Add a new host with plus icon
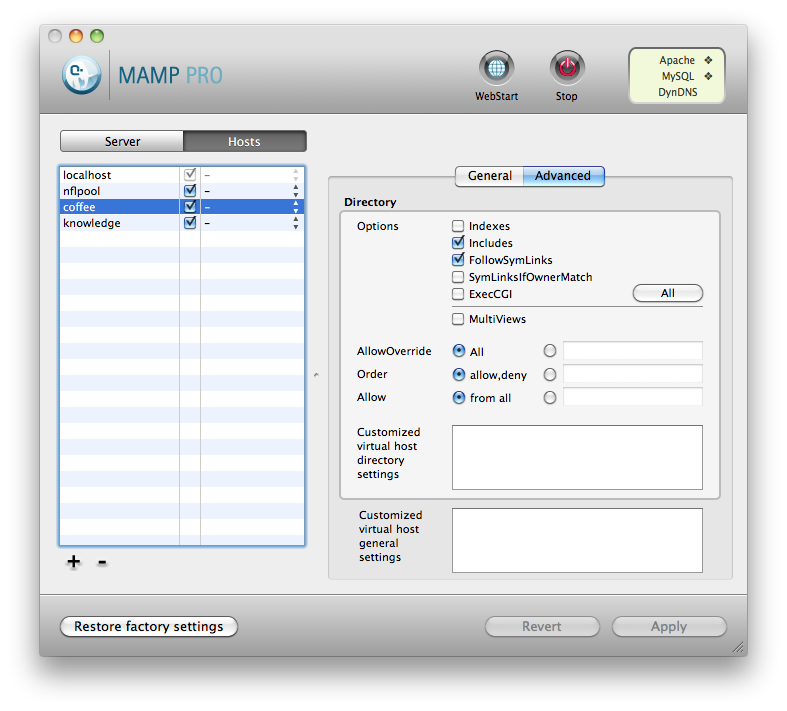Viewport: 787px width, 711px height. (73, 562)
